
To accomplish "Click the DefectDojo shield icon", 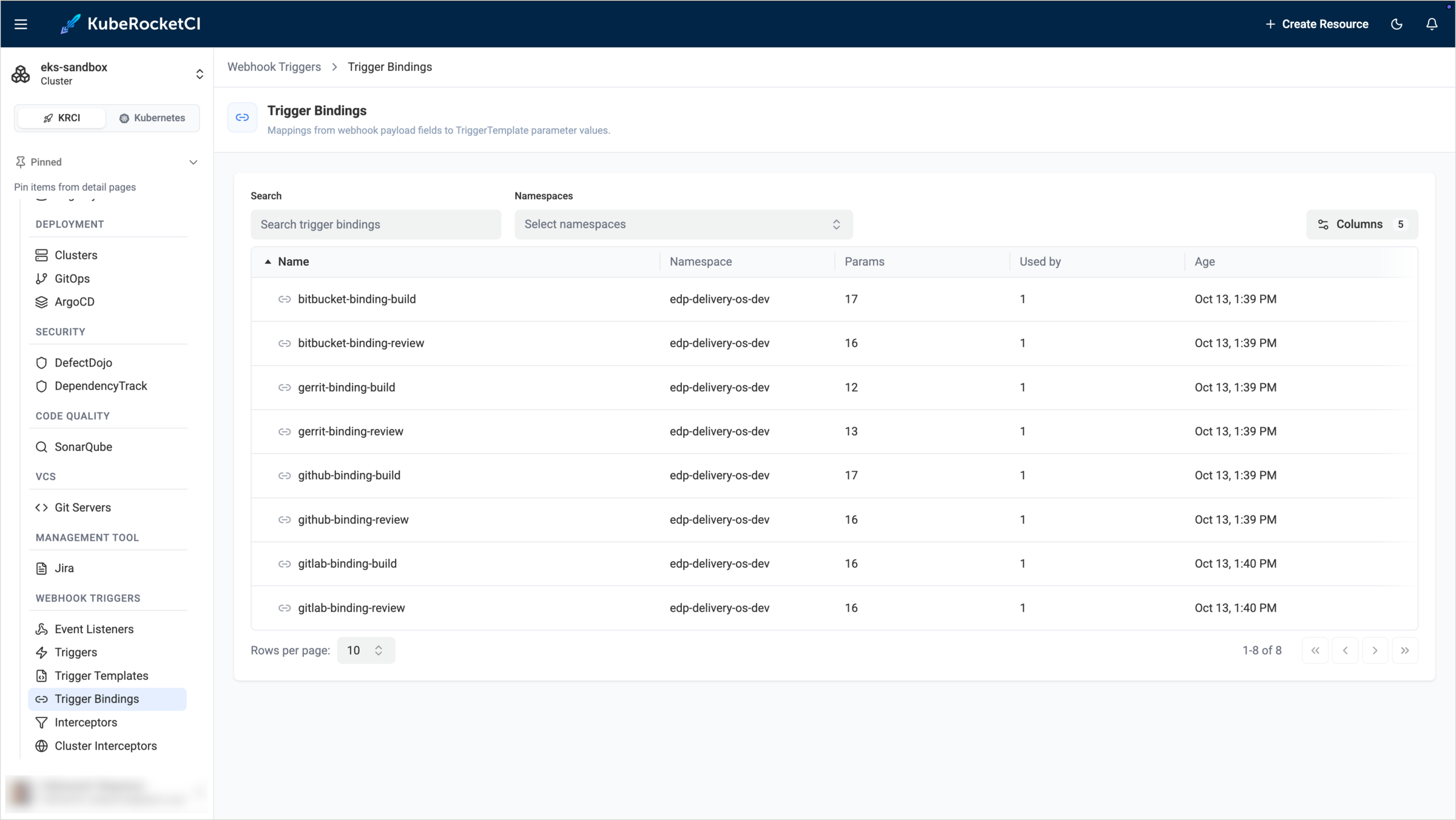I will tap(41, 362).
